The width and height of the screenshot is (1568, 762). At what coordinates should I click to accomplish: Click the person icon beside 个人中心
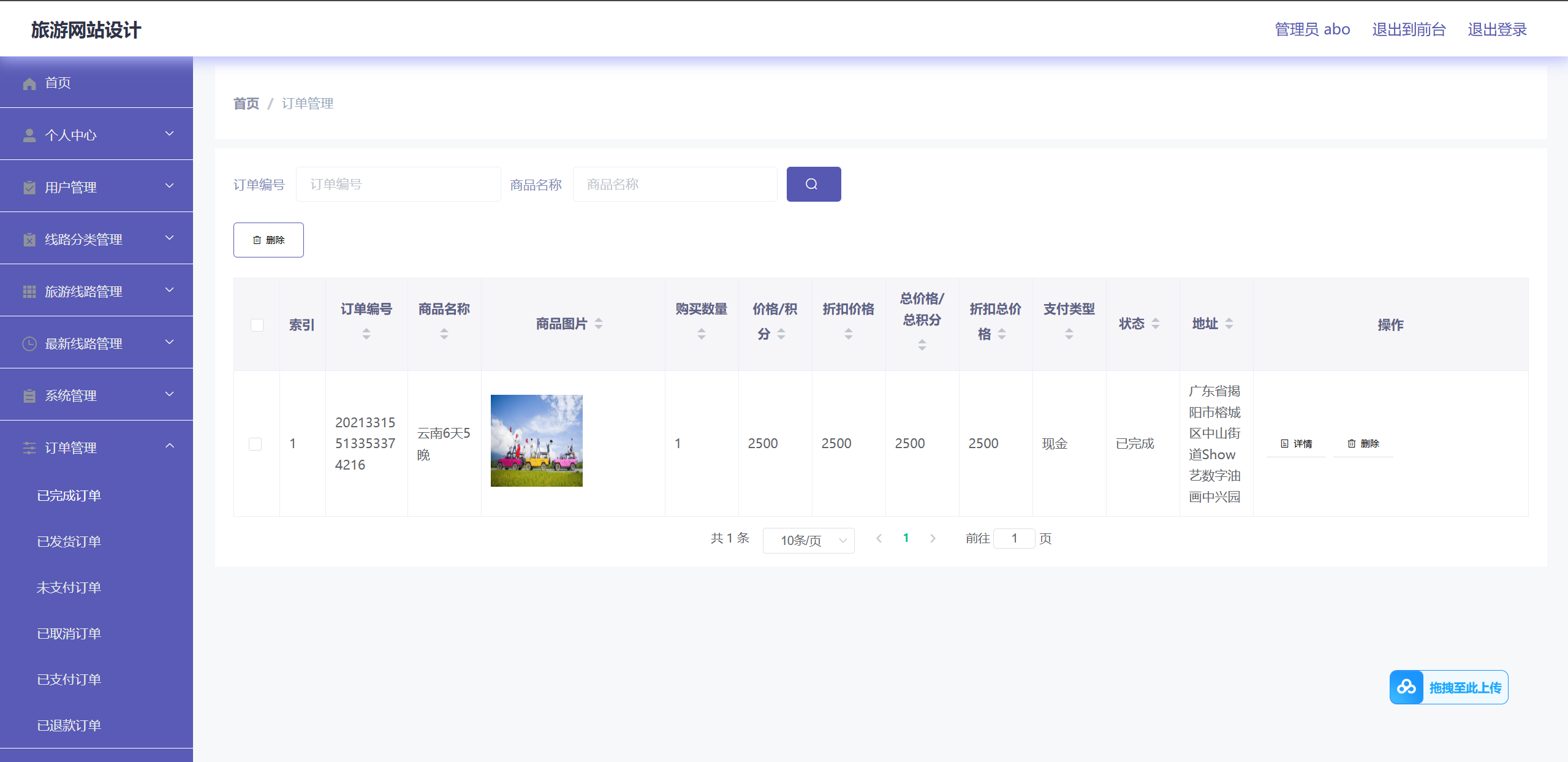pos(29,135)
